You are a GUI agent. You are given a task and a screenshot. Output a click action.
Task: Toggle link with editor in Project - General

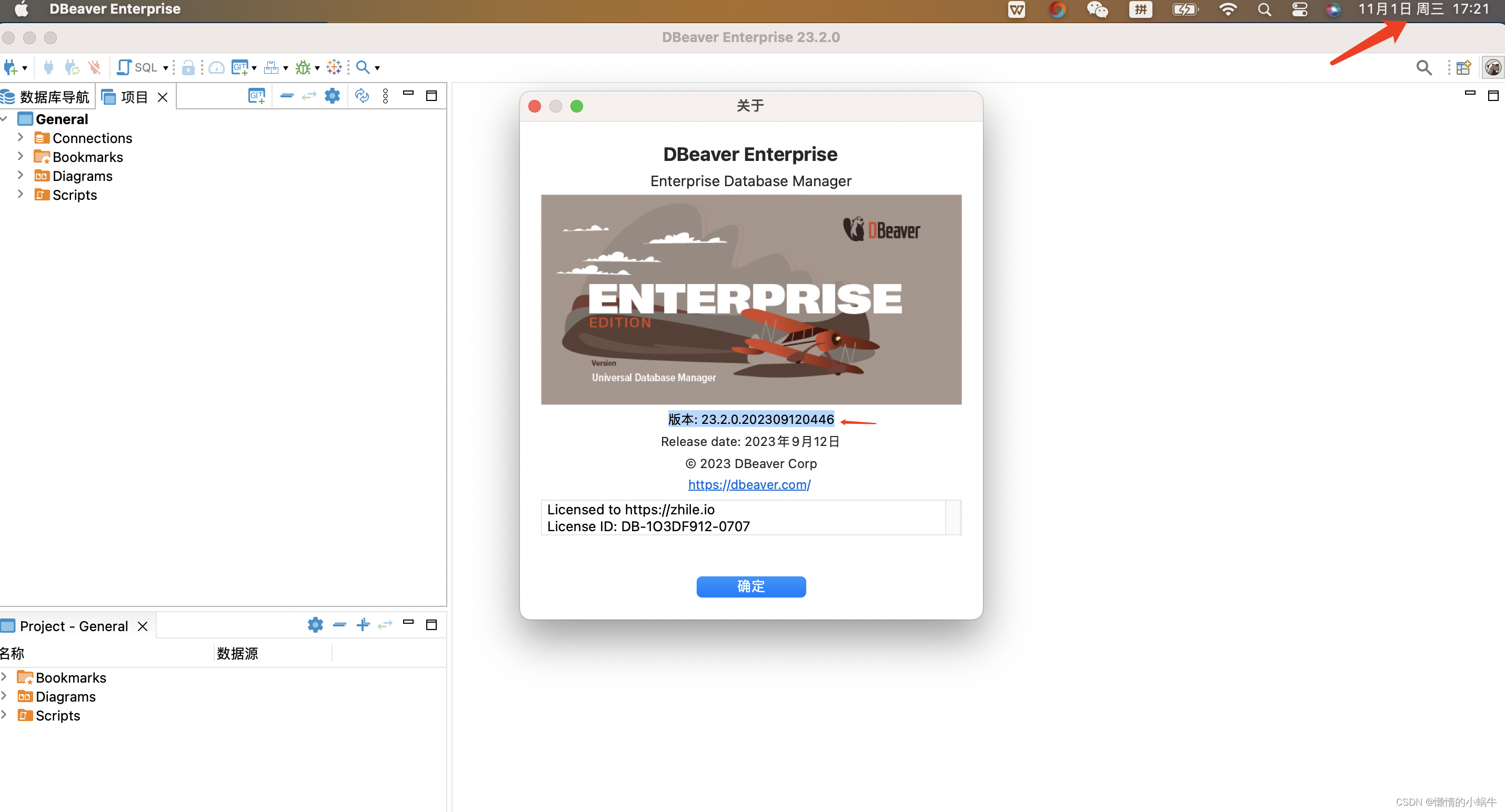click(x=385, y=625)
